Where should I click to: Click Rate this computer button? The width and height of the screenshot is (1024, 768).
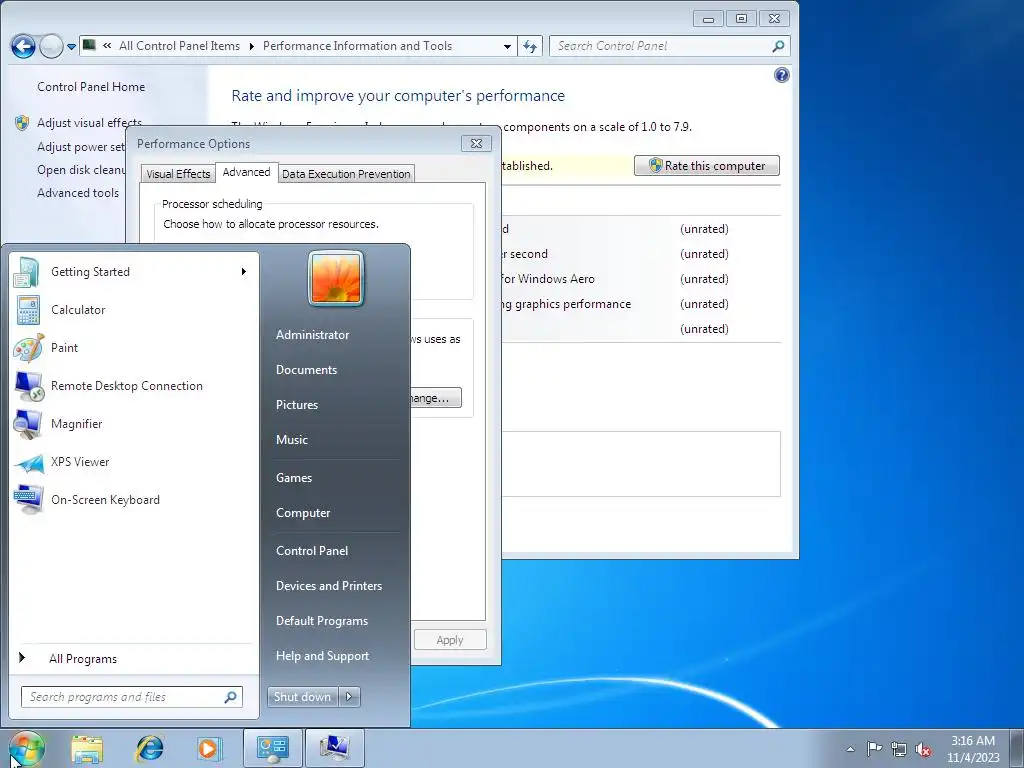pos(707,166)
